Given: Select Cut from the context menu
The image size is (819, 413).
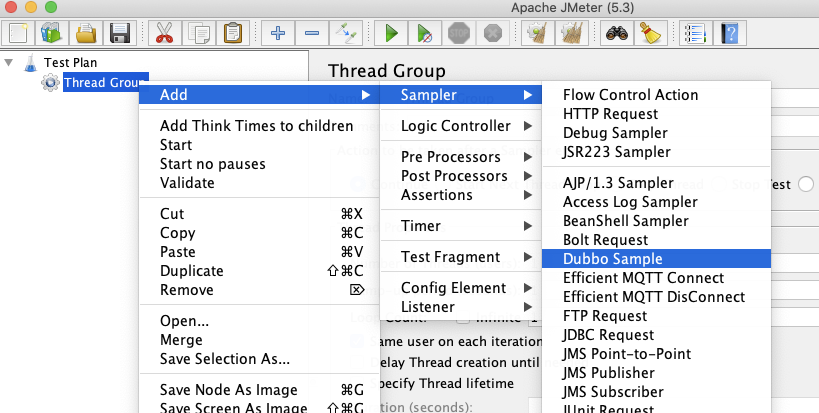Looking at the screenshot, I should 259,214.
